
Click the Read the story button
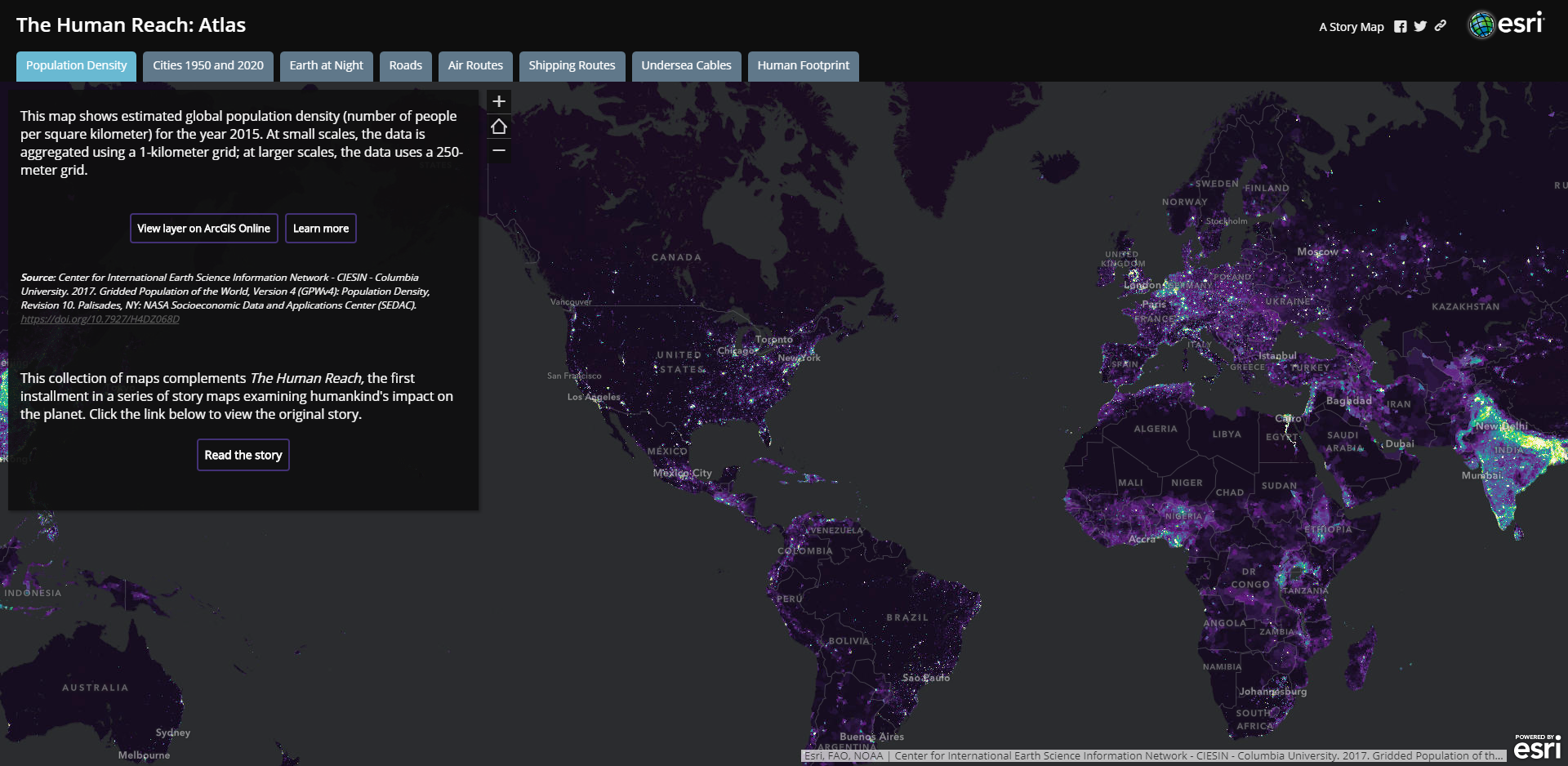coord(243,455)
